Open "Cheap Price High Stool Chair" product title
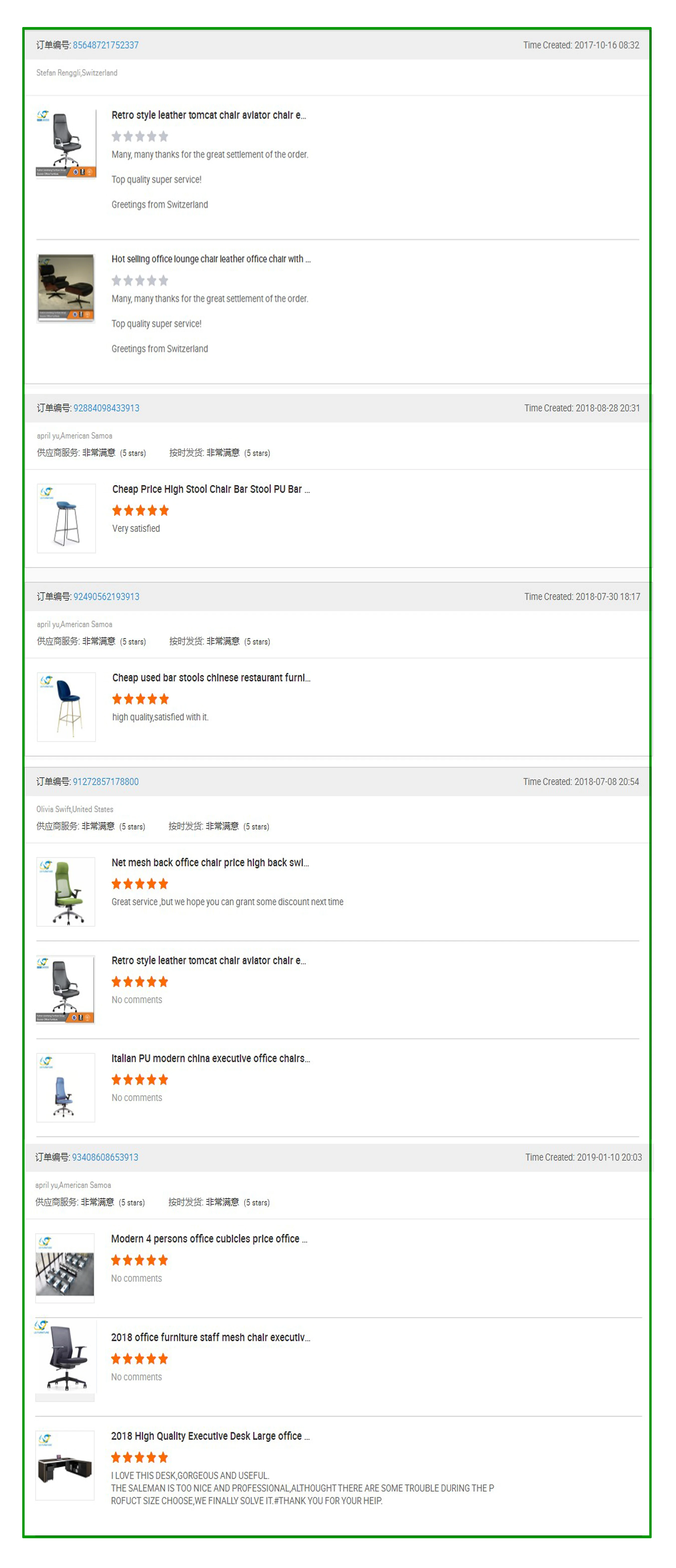The height and width of the screenshot is (1568, 676). click(x=211, y=489)
